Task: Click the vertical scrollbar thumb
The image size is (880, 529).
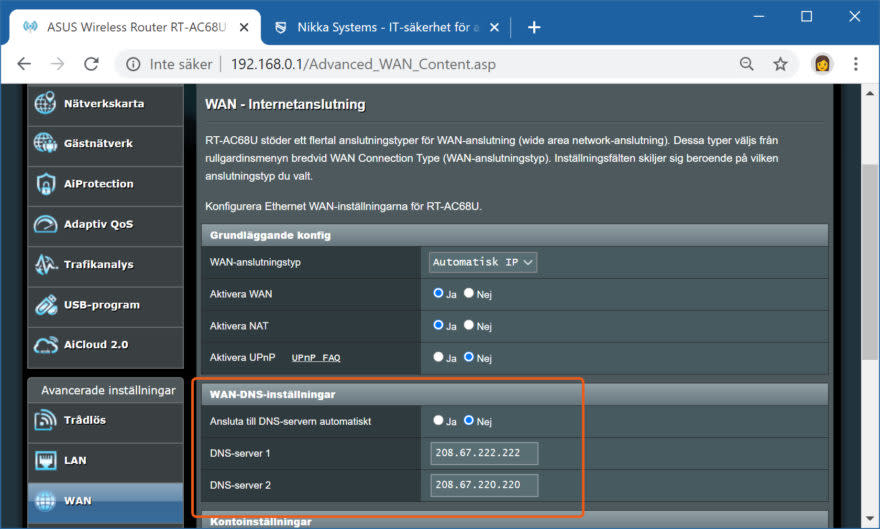Action: tap(869, 263)
